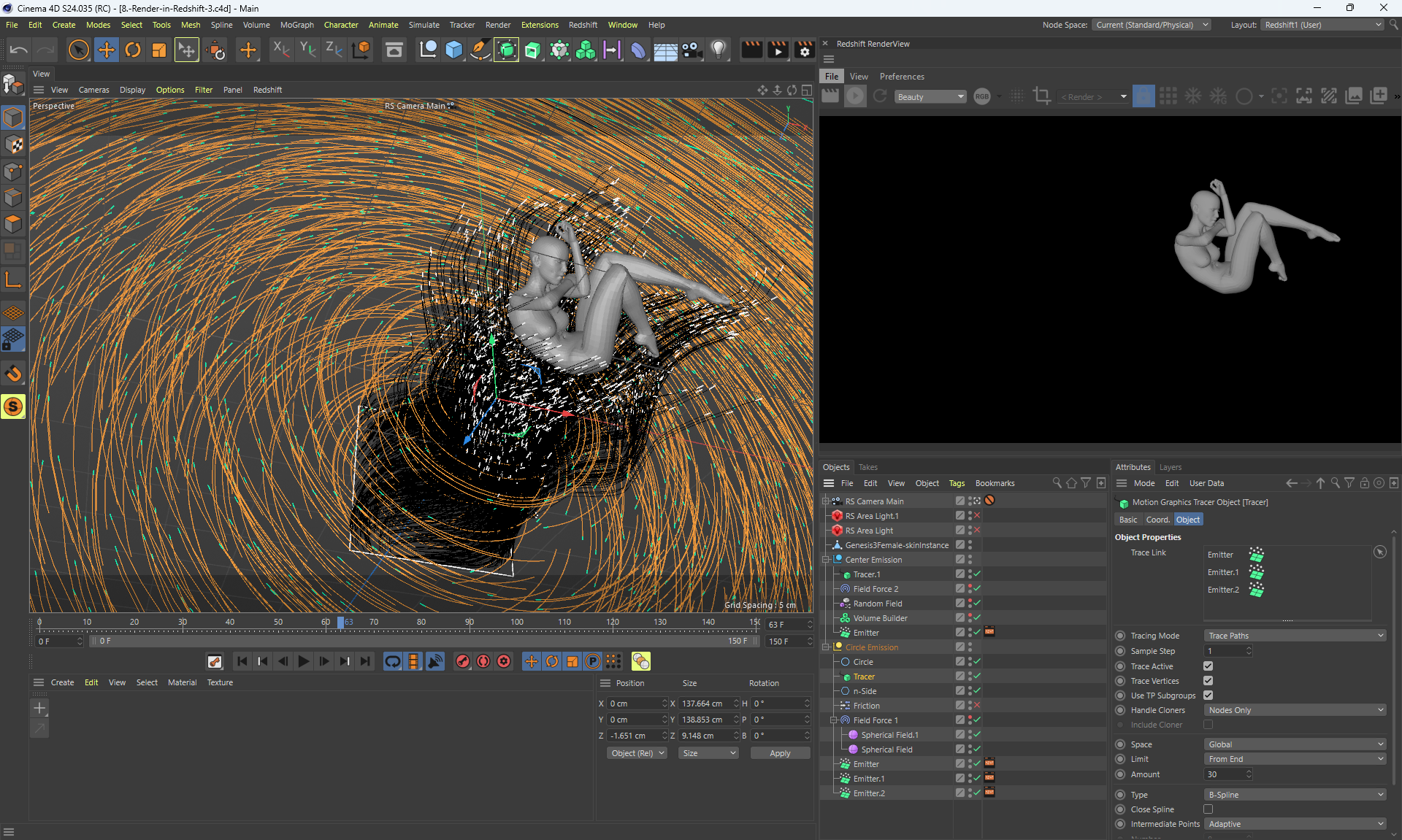Open Edit Render Settings icon
The height and width of the screenshot is (840, 1402).
click(x=804, y=50)
